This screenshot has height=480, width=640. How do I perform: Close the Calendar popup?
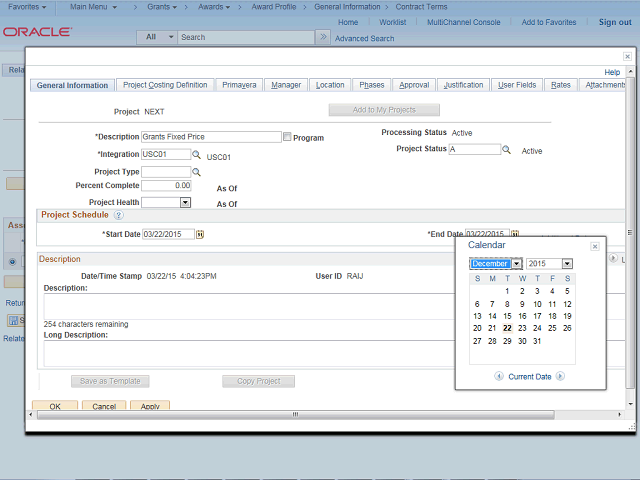594,246
